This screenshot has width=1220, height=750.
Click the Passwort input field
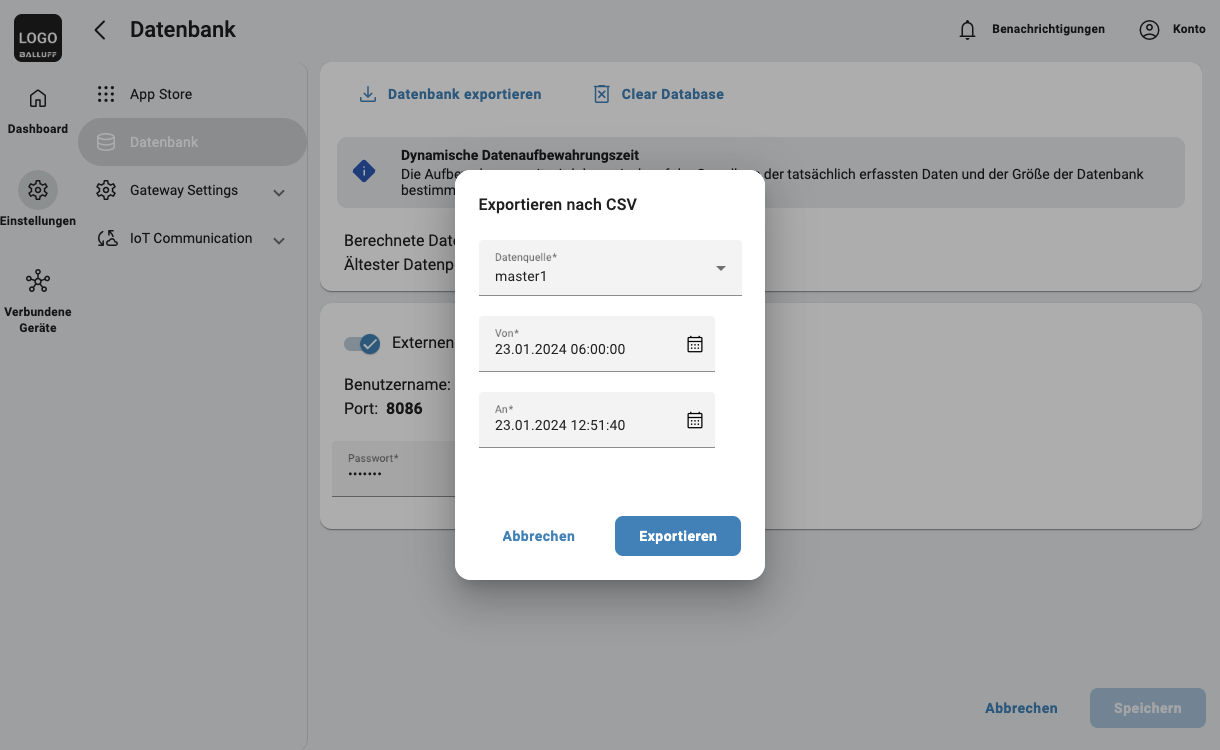pyautogui.click(x=392, y=472)
